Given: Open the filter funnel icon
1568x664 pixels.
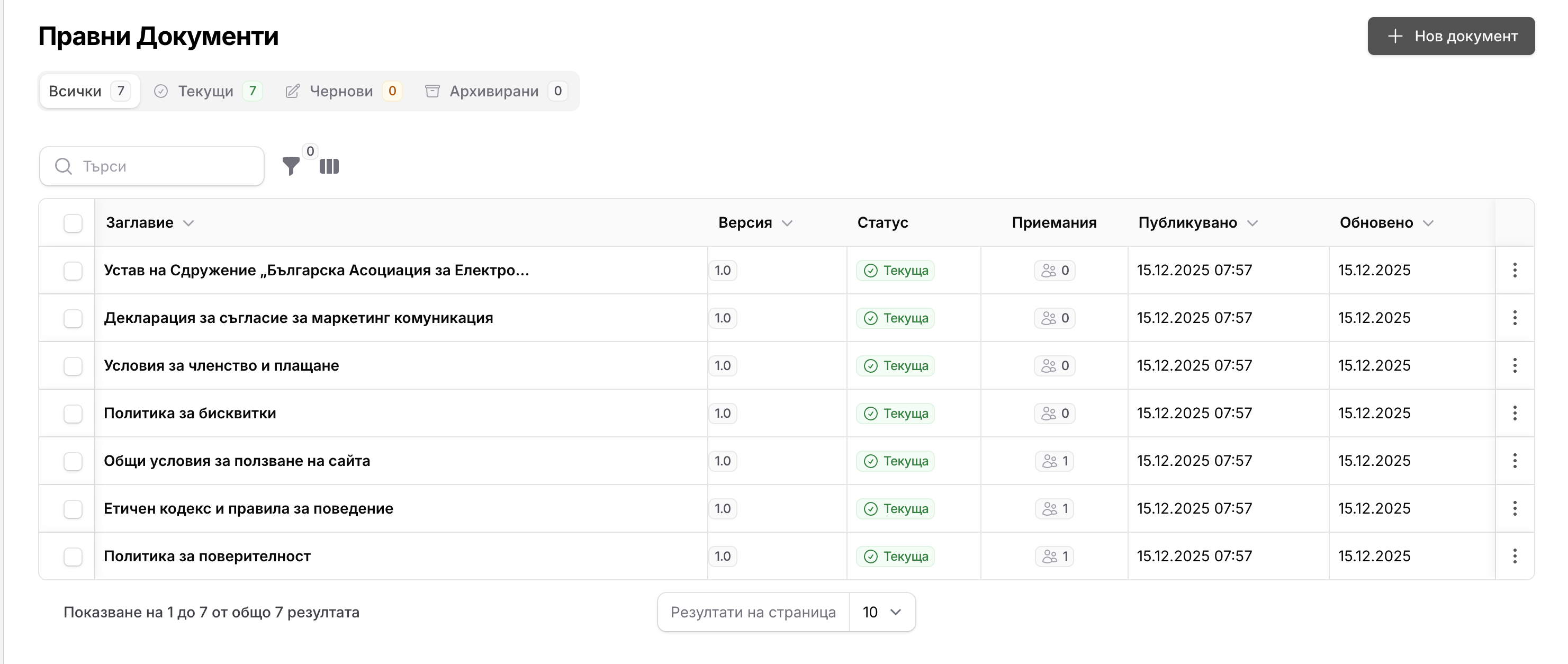Looking at the screenshot, I should click(x=291, y=166).
